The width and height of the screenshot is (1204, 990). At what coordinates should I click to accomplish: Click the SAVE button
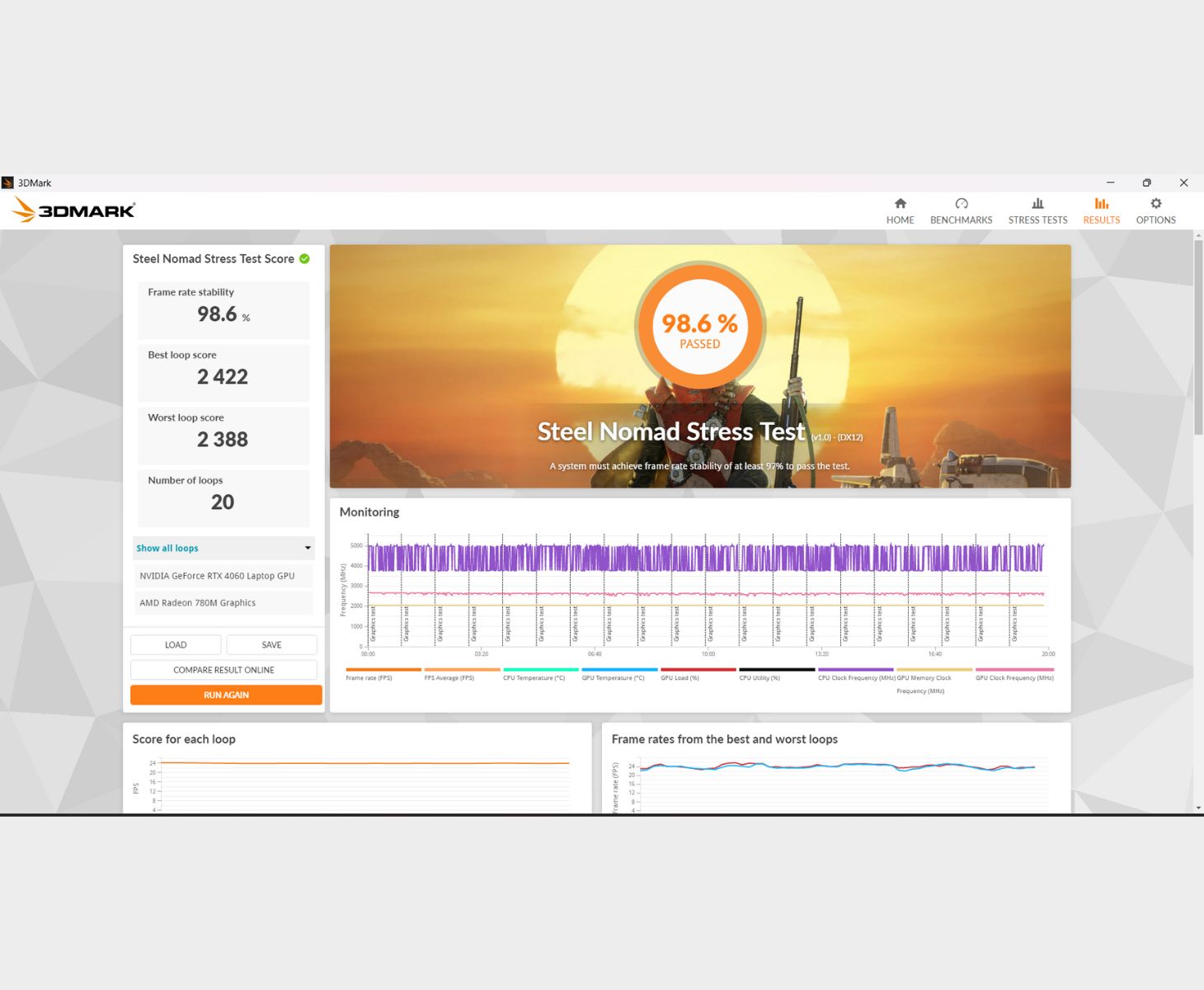coord(271,645)
